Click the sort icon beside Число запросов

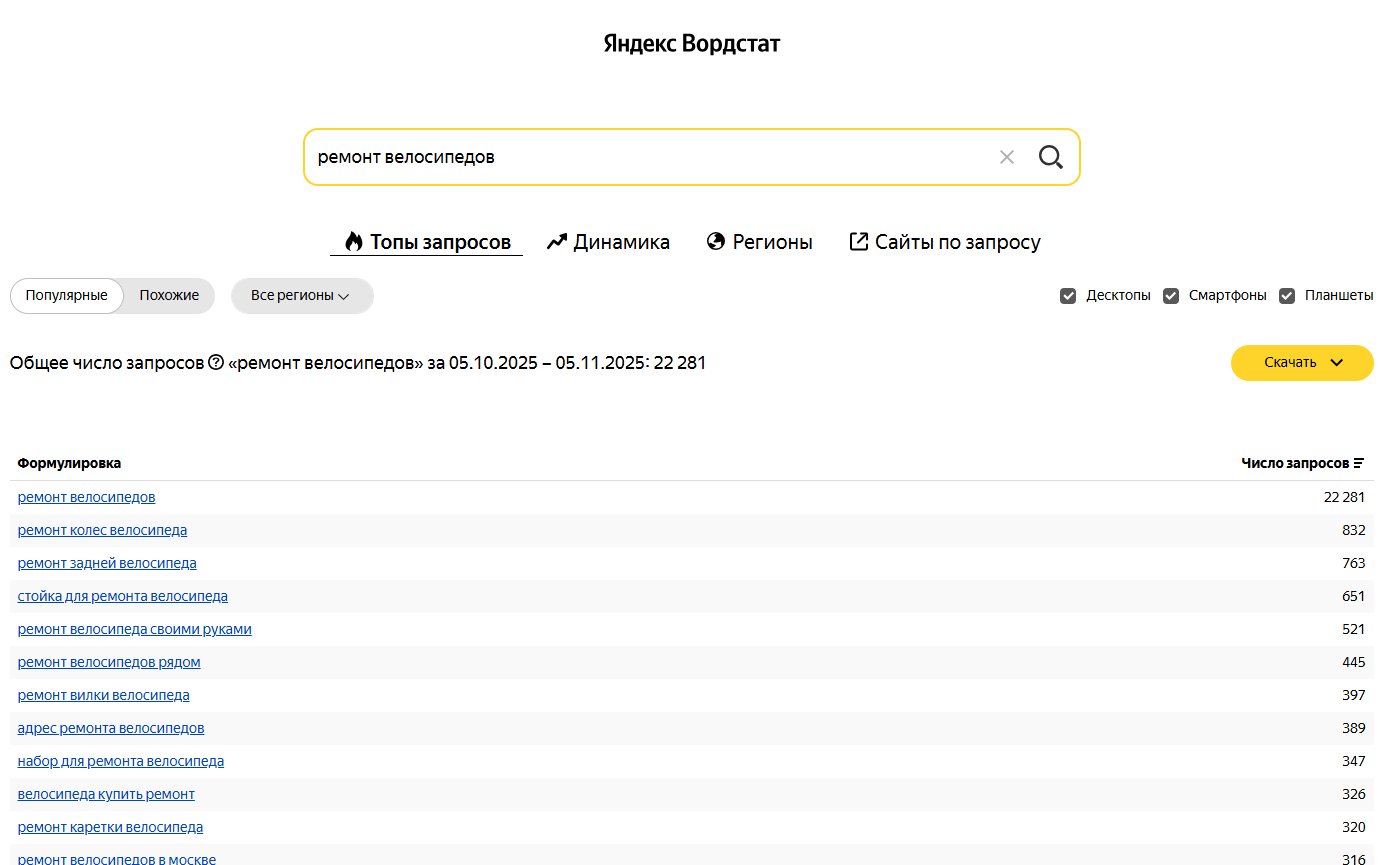point(1359,463)
